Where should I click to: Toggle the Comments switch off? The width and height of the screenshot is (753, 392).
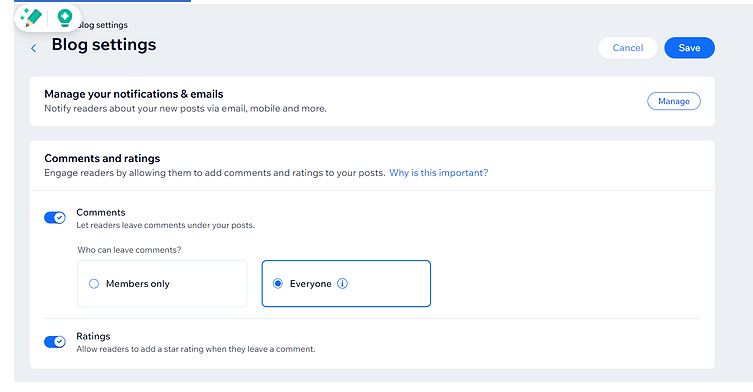[55, 218]
